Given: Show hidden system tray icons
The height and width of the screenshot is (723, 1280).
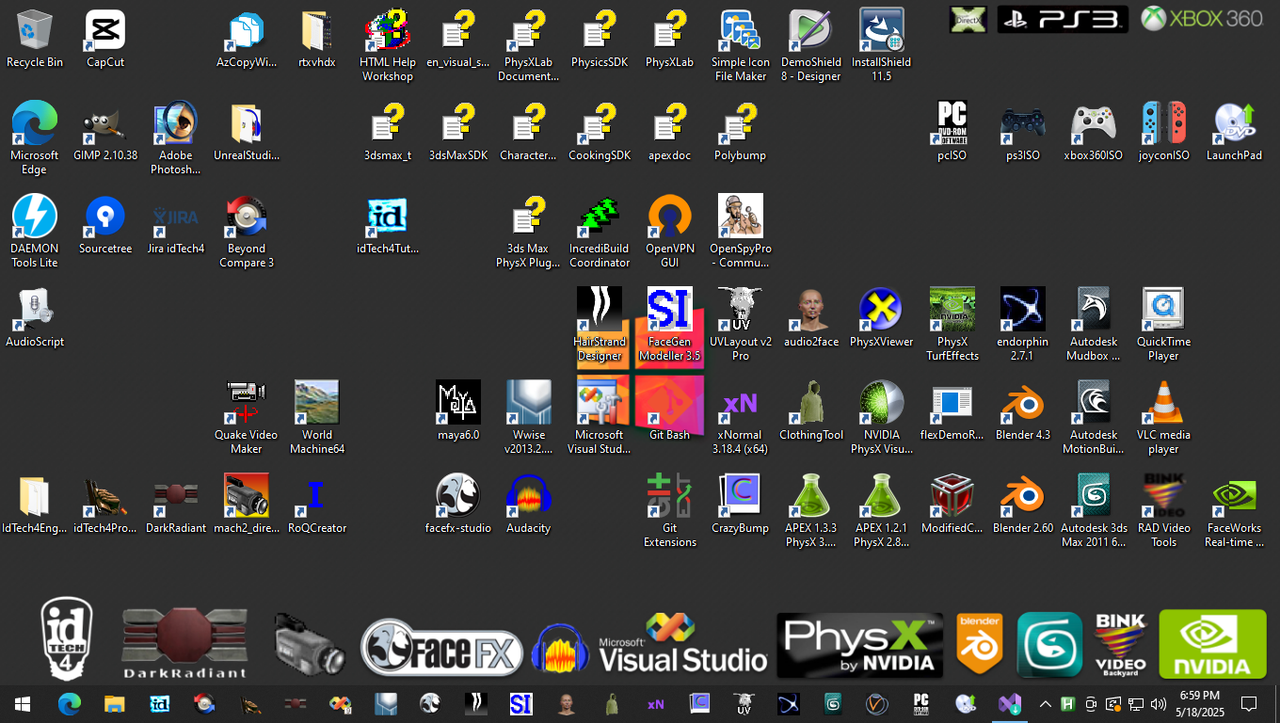Looking at the screenshot, I should point(1045,704).
